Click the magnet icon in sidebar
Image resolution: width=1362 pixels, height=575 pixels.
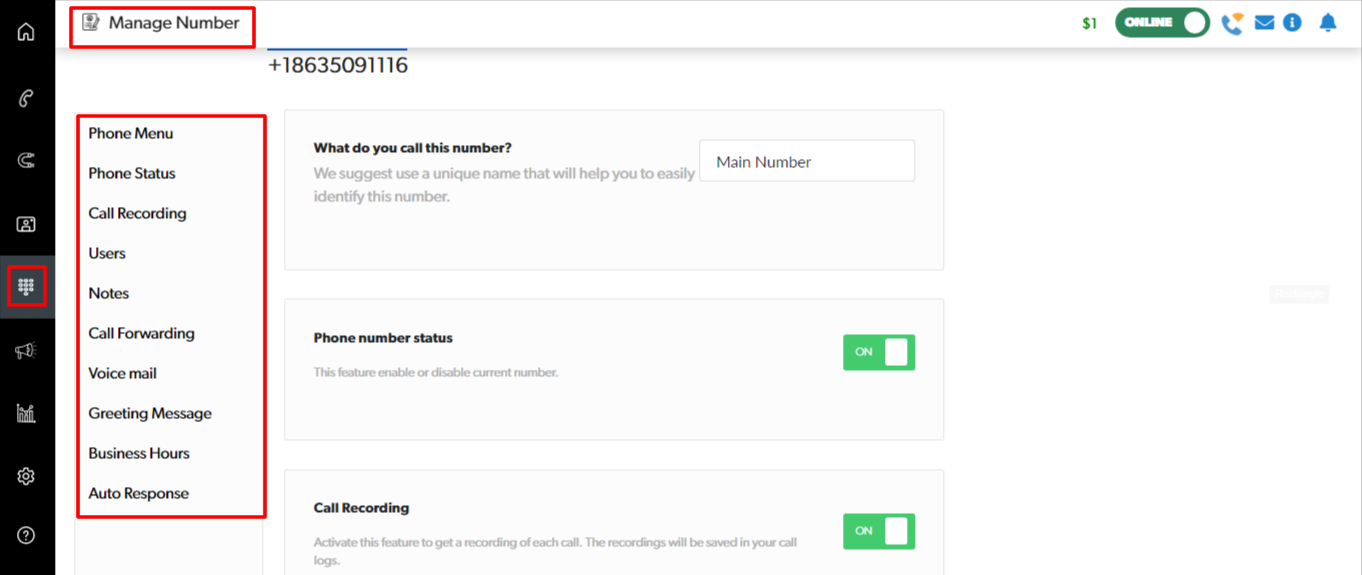[x=26, y=160]
